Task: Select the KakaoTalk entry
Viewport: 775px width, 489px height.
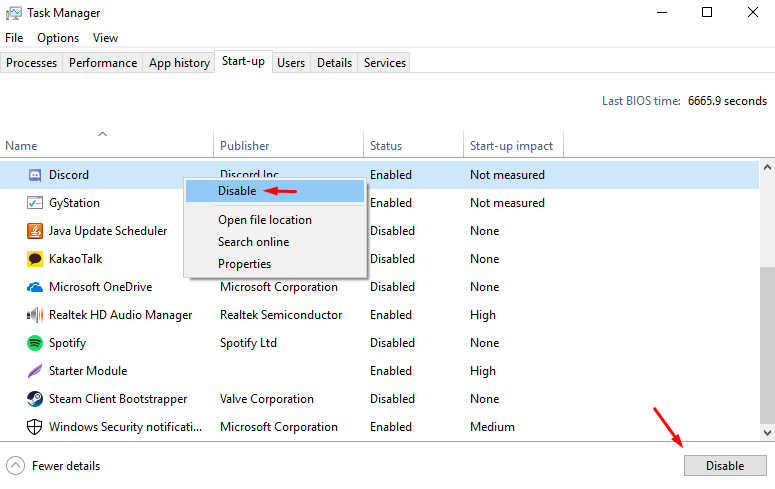Action: pyautogui.click(x=76, y=259)
